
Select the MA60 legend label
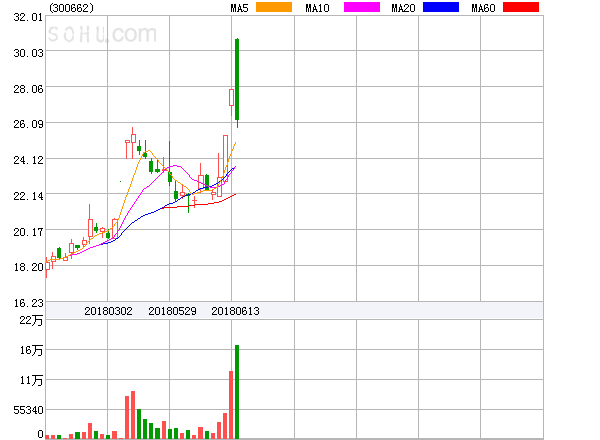point(483,8)
